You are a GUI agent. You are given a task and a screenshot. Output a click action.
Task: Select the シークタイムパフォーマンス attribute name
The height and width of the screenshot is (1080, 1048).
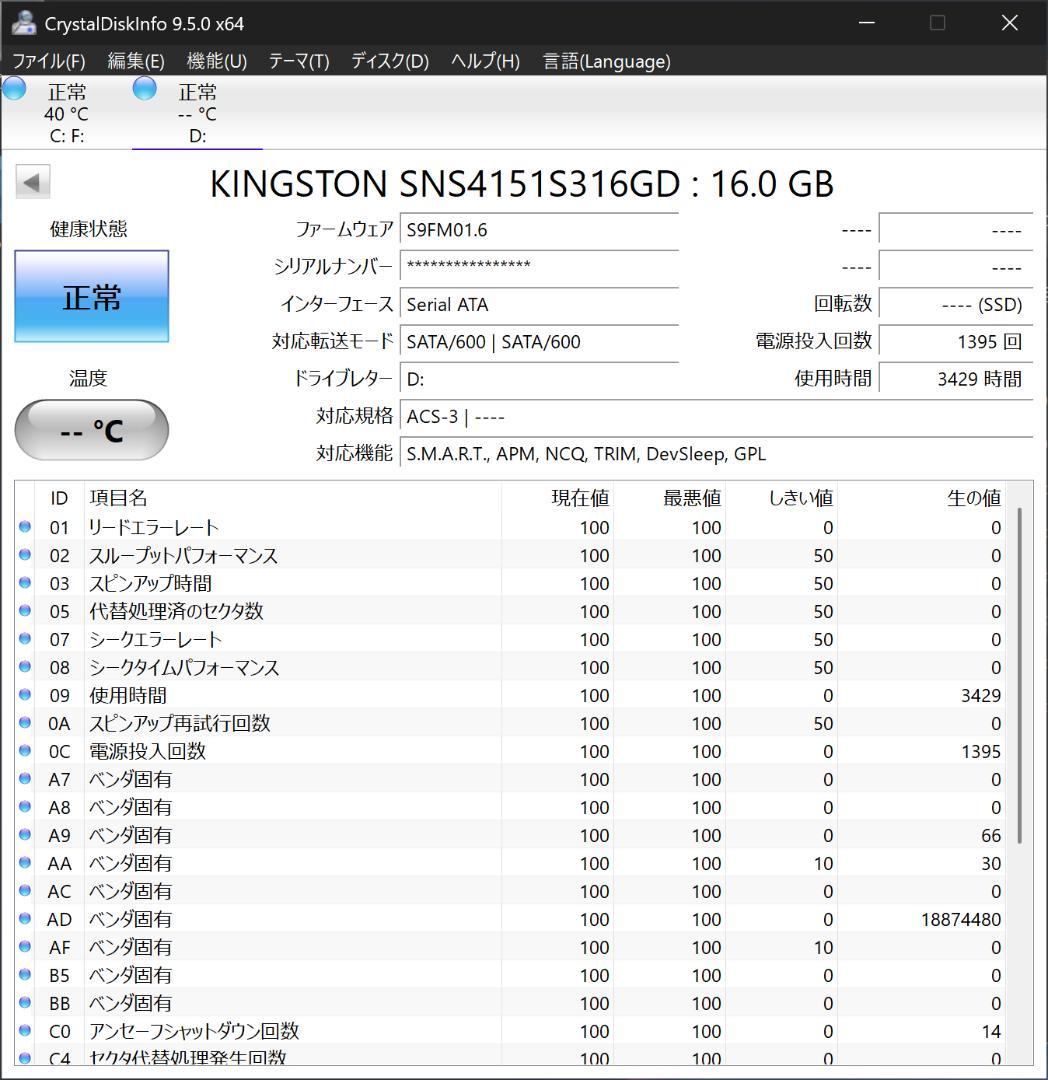click(x=184, y=667)
